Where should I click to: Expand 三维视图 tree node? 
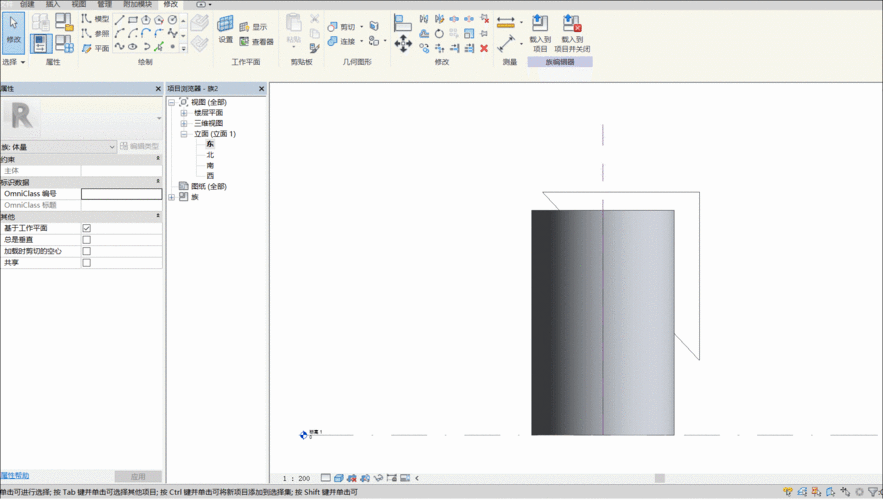point(184,123)
